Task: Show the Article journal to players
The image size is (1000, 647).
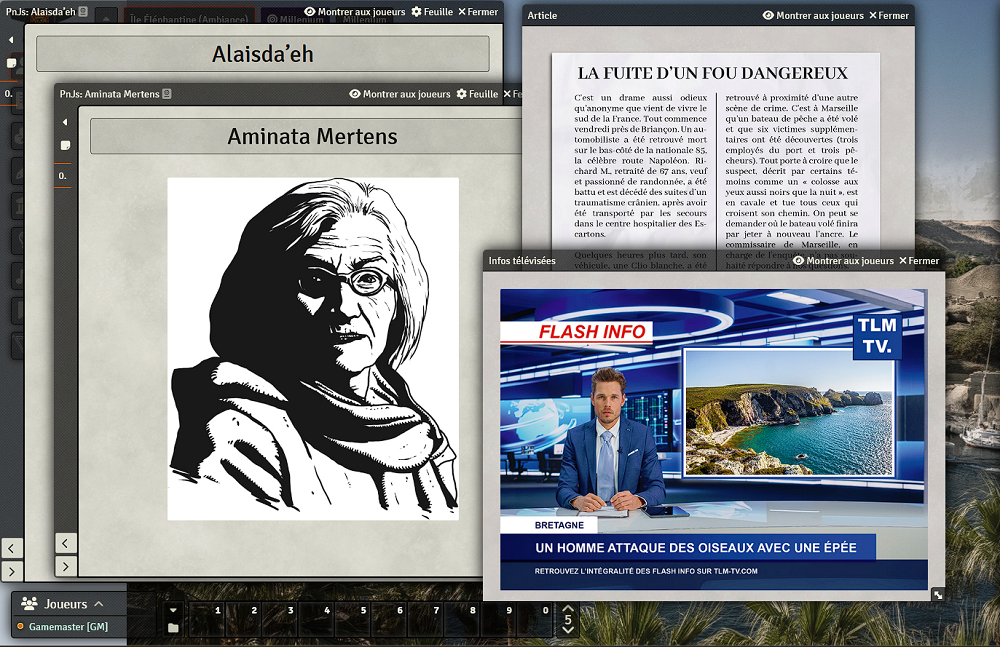Action: [x=812, y=16]
